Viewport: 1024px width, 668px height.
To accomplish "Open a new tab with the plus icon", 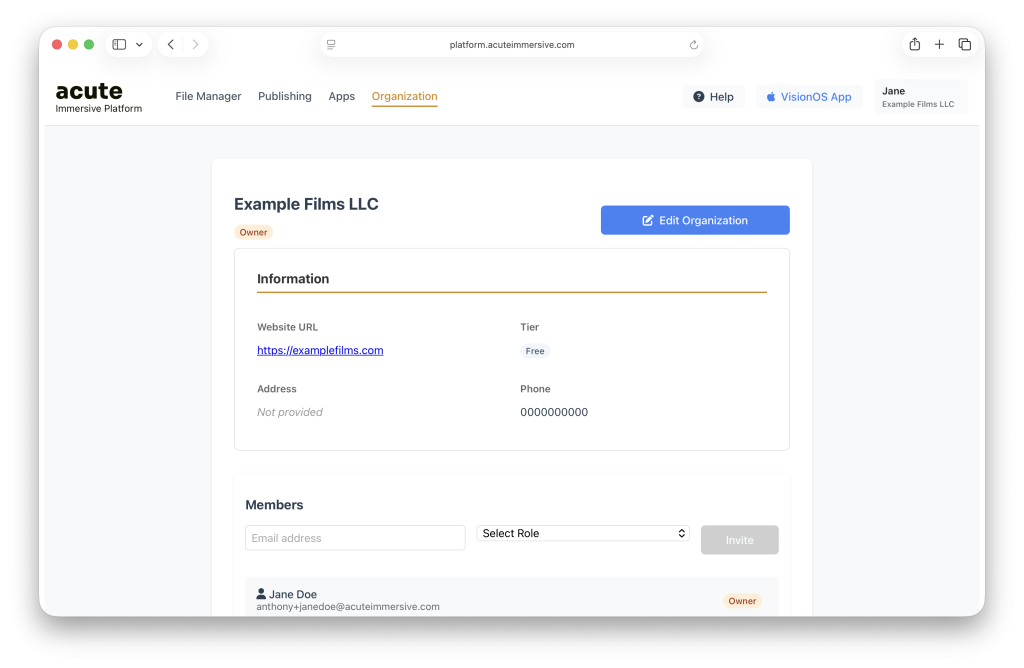I will [x=939, y=44].
